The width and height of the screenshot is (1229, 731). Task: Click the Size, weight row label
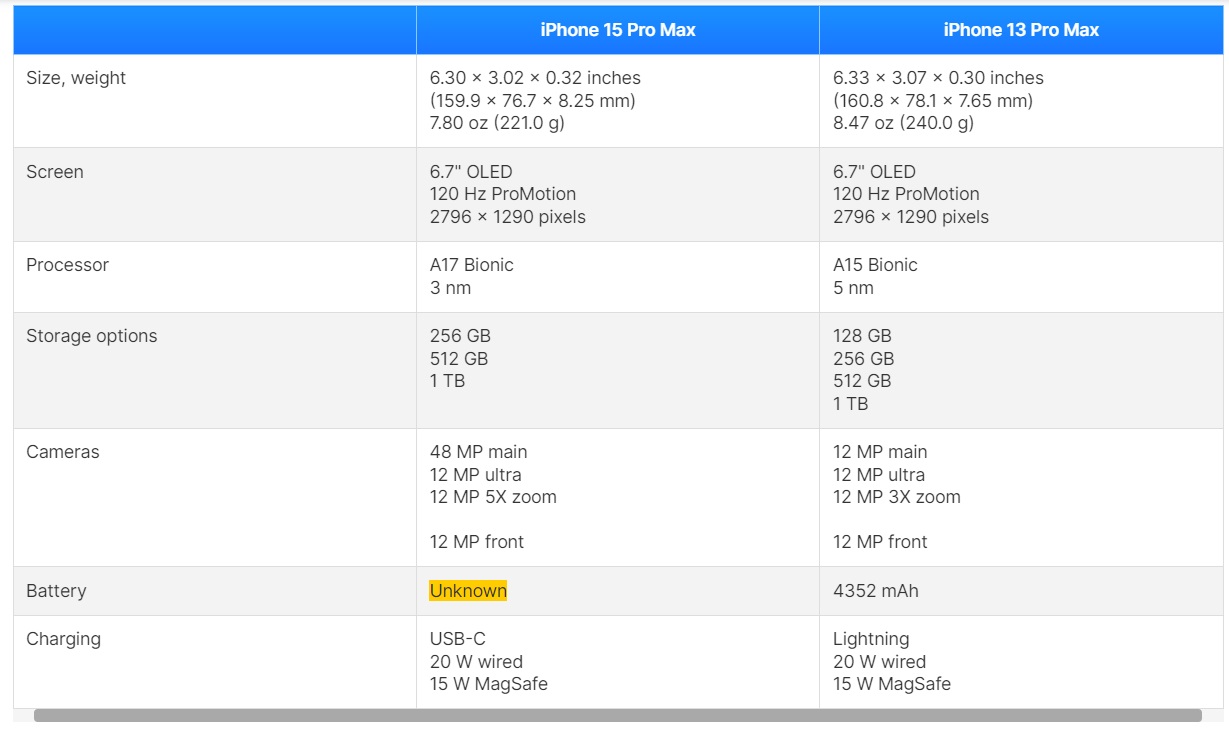[x=76, y=78]
